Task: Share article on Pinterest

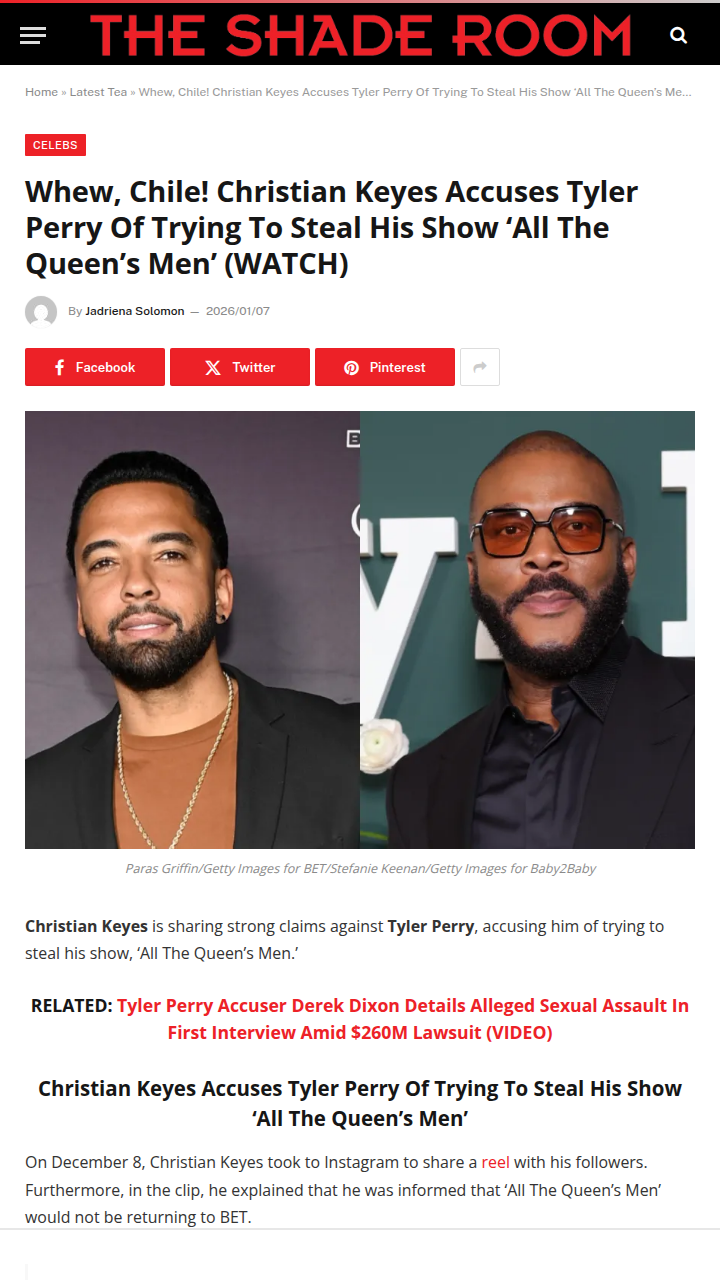Action: (385, 367)
